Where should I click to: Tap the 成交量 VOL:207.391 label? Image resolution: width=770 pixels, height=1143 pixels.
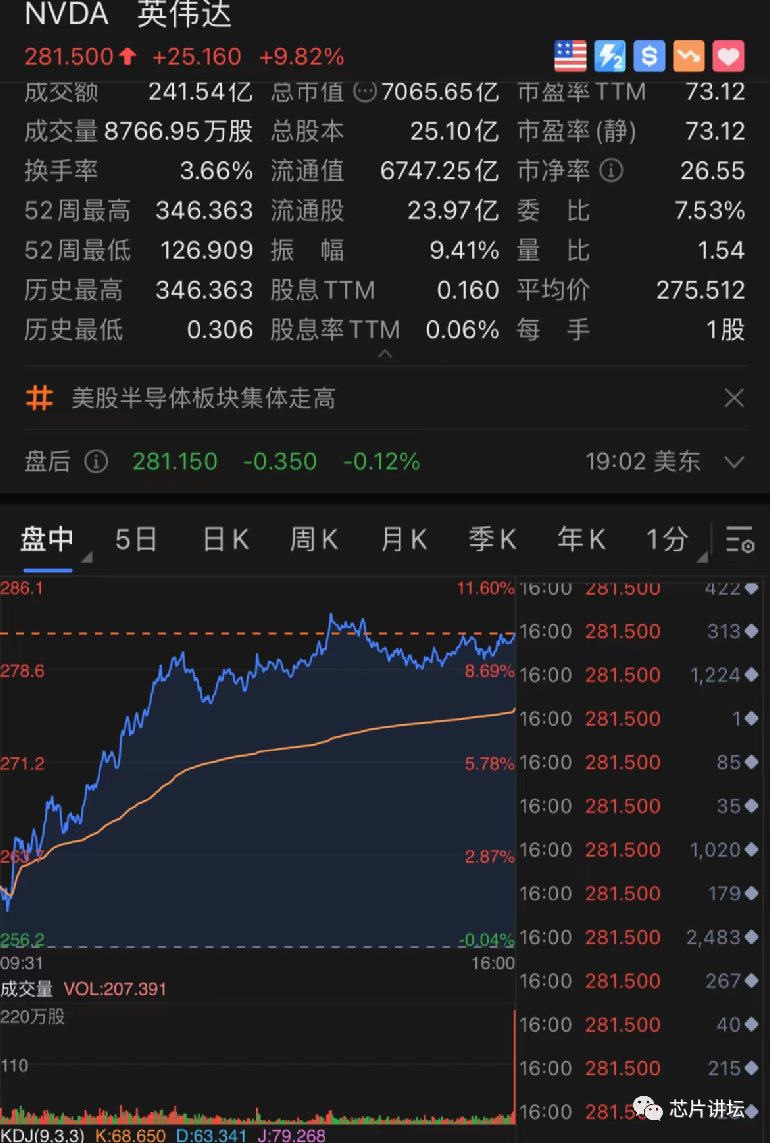(x=83, y=989)
